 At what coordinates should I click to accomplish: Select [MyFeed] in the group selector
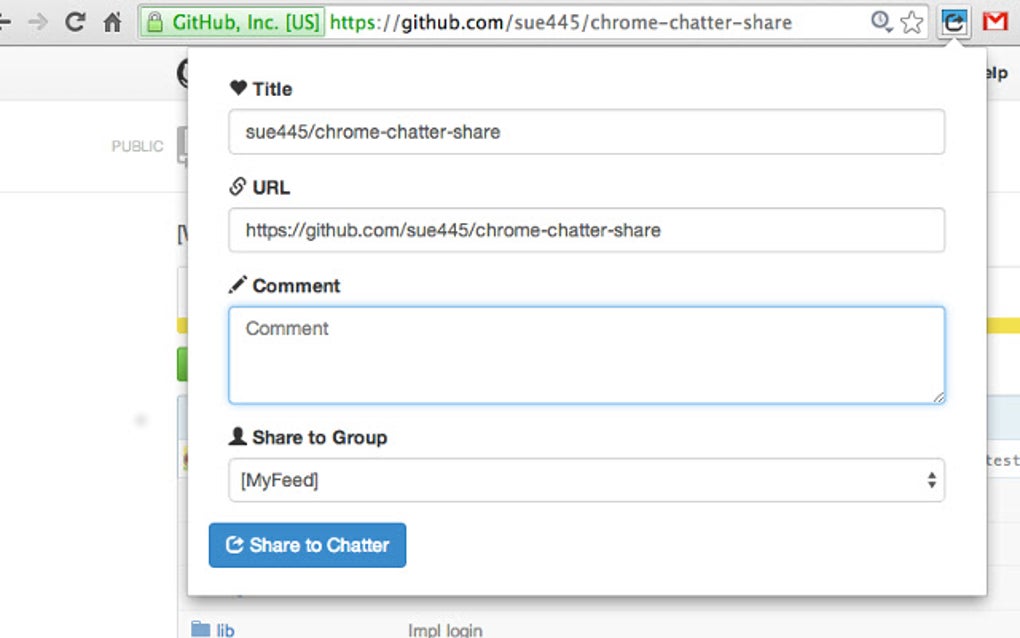[280, 480]
